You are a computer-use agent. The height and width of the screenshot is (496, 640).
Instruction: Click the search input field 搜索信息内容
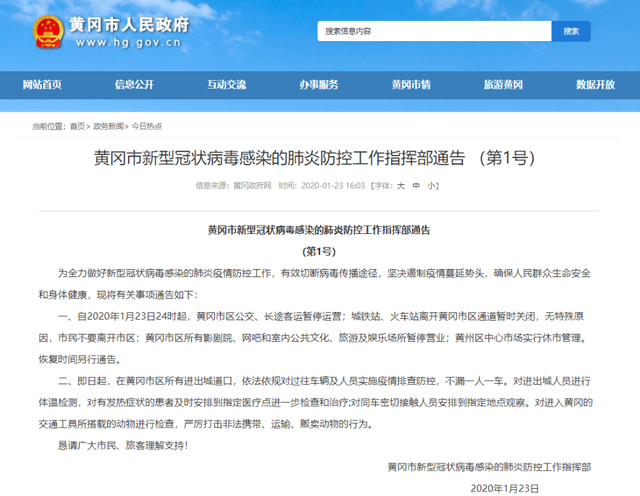(x=430, y=31)
